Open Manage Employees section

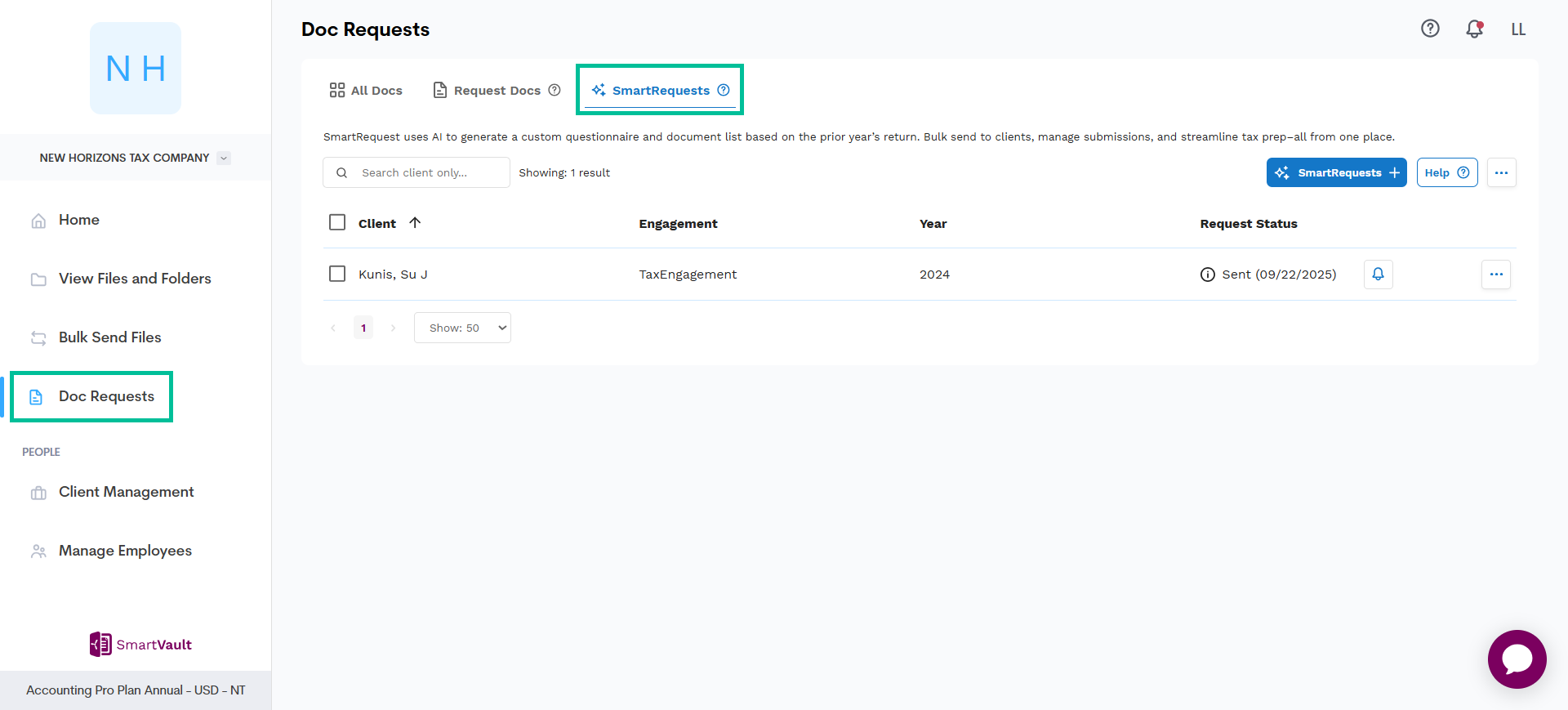click(112, 551)
